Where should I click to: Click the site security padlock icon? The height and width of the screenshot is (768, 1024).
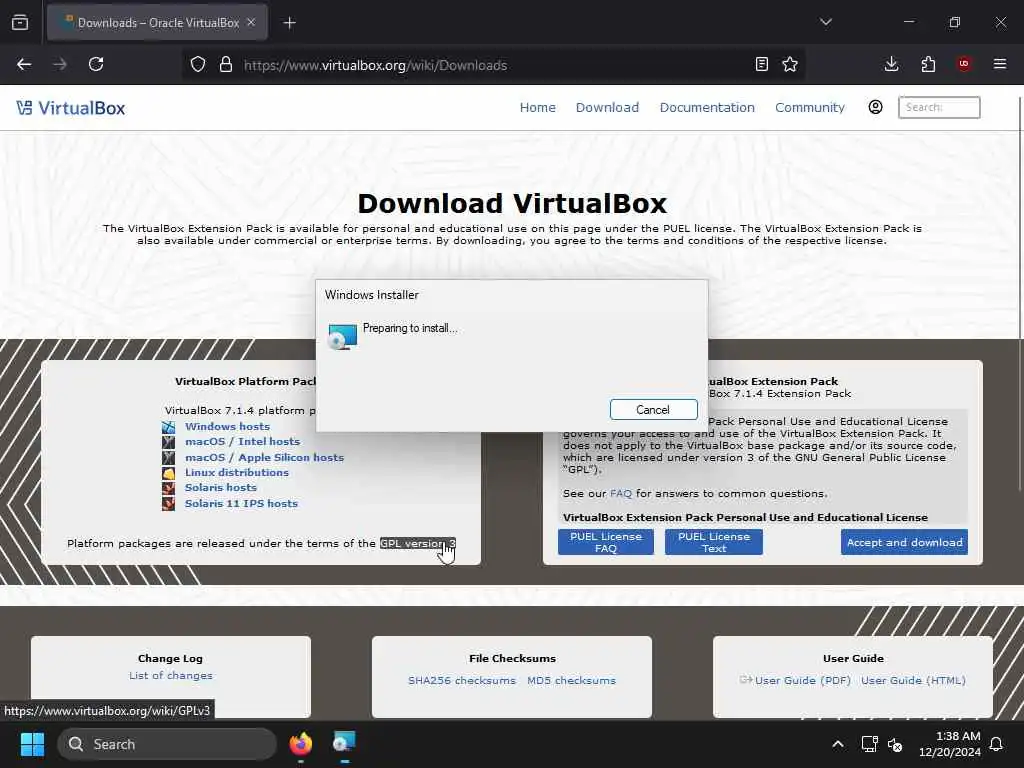point(226,65)
